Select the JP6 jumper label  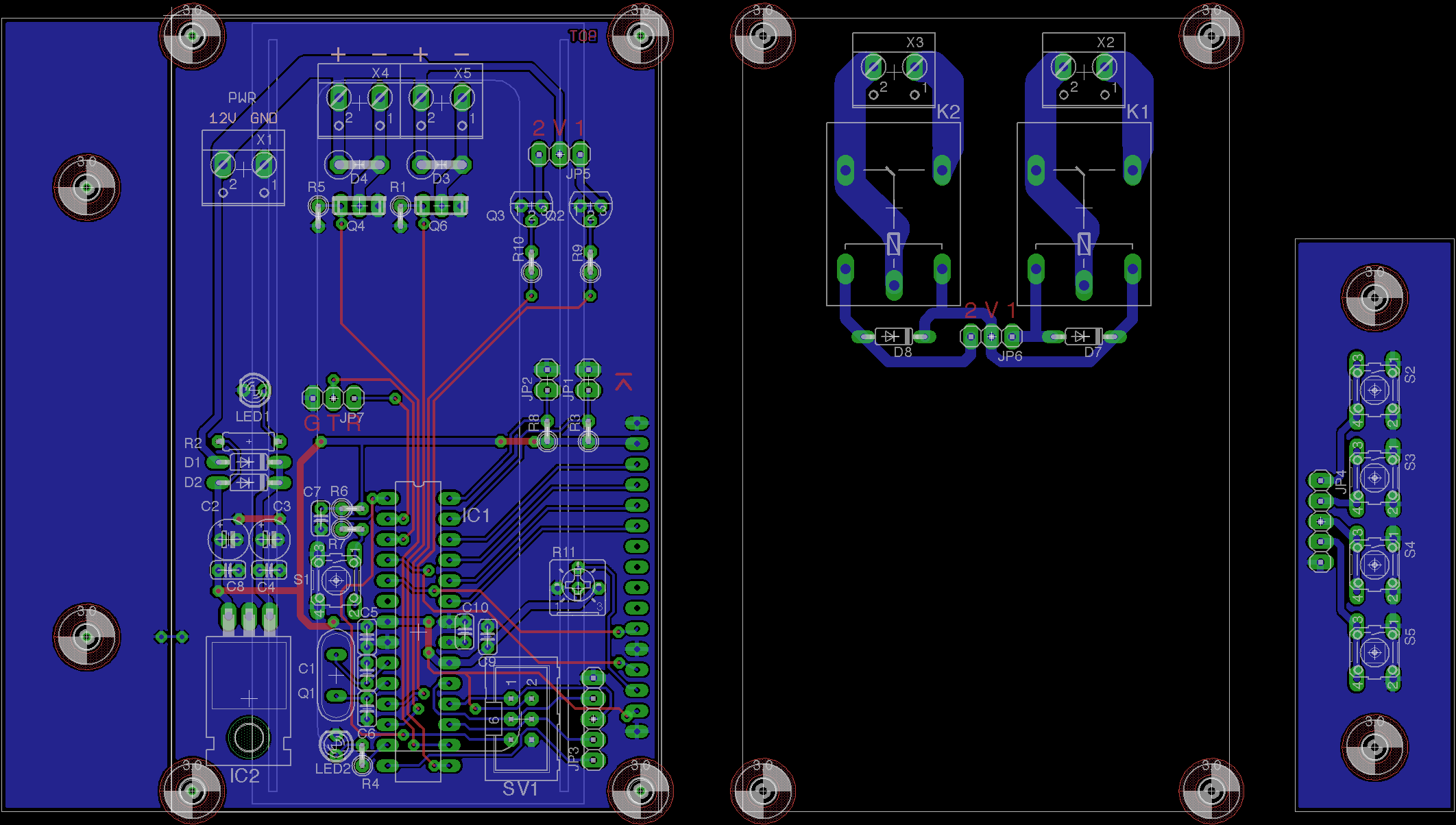(x=1010, y=356)
